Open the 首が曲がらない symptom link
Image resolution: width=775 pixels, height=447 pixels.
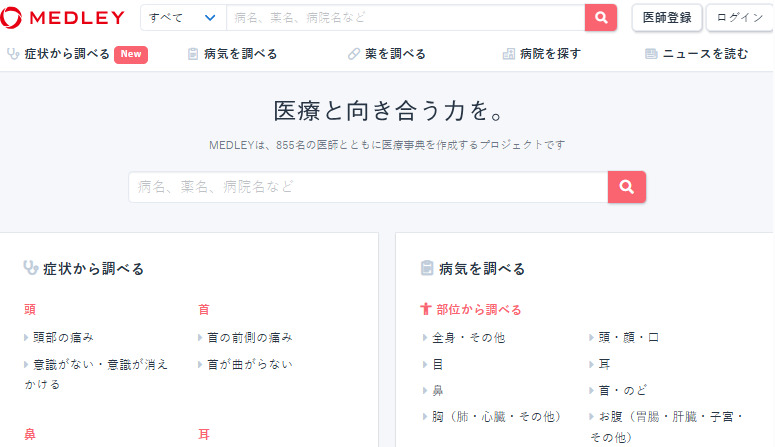pos(250,364)
